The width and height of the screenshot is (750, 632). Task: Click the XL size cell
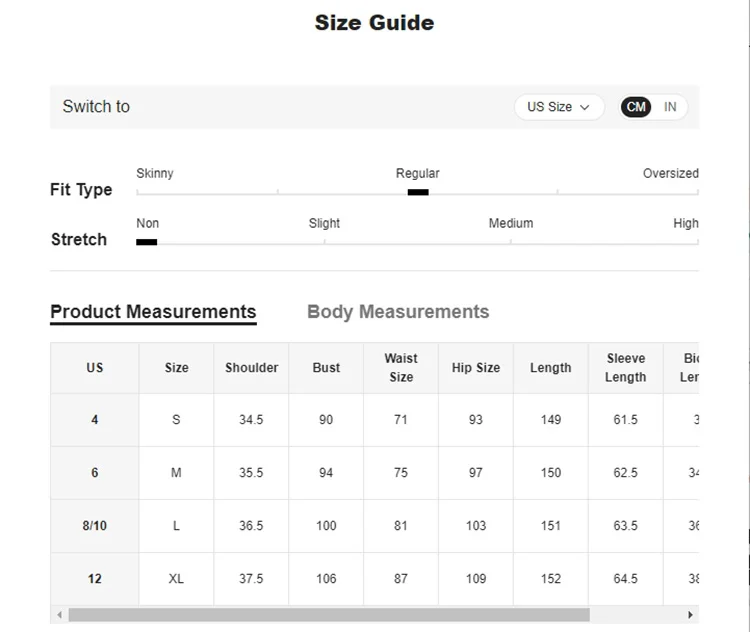[x=176, y=579]
